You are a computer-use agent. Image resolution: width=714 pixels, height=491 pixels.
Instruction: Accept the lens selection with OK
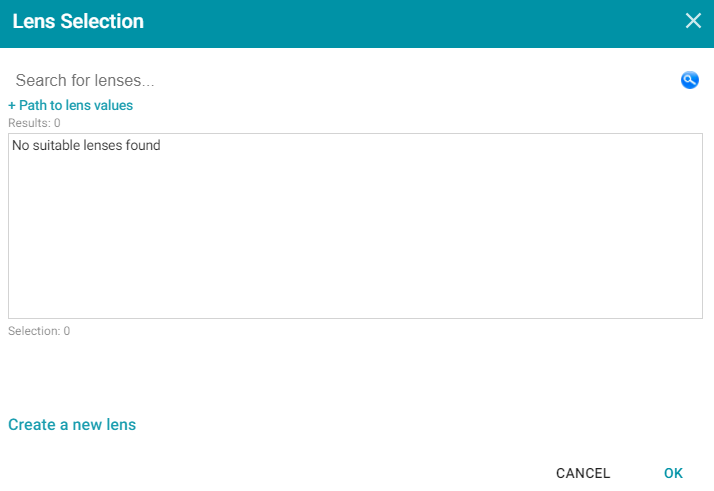[673, 473]
